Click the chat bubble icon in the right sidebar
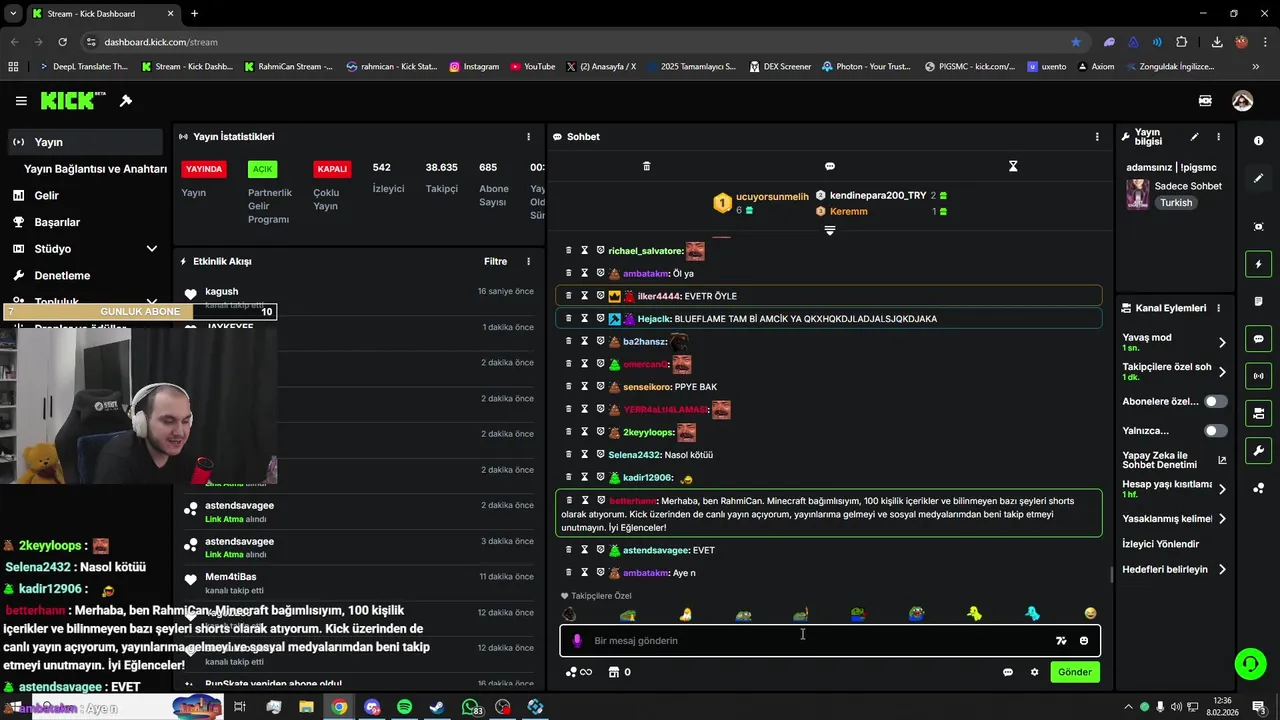1280x720 pixels. [1258, 339]
